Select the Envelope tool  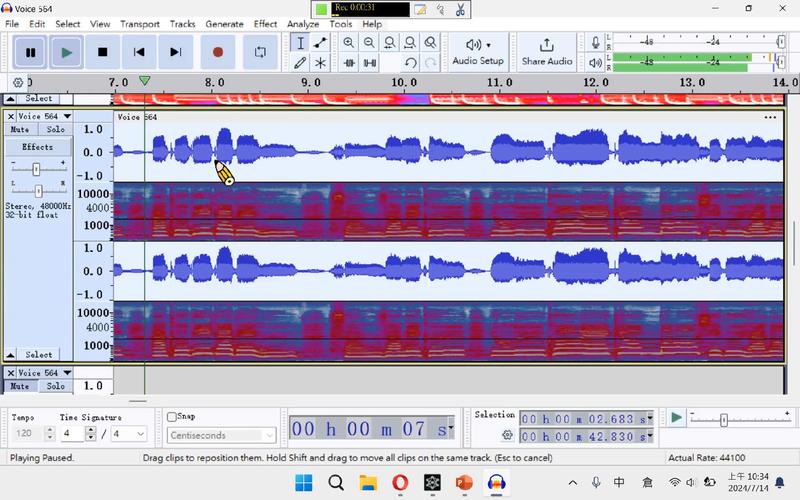point(320,43)
